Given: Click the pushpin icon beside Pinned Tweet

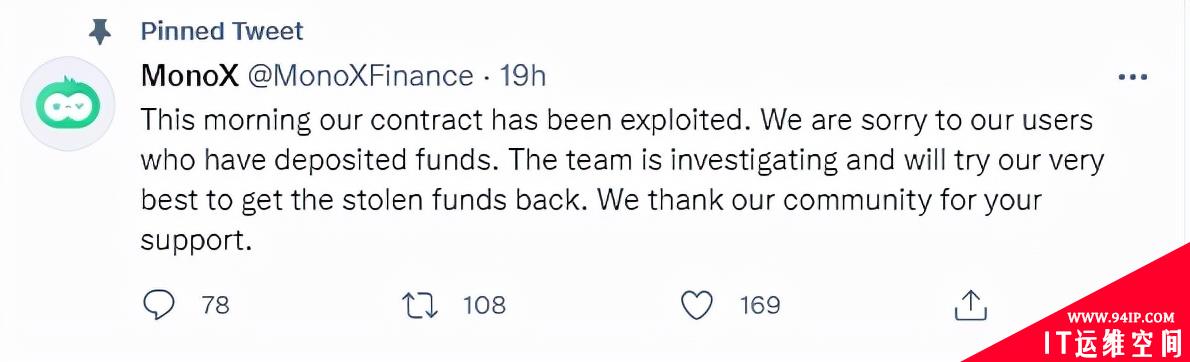Looking at the screenshot, I should (x=99, y=31).
